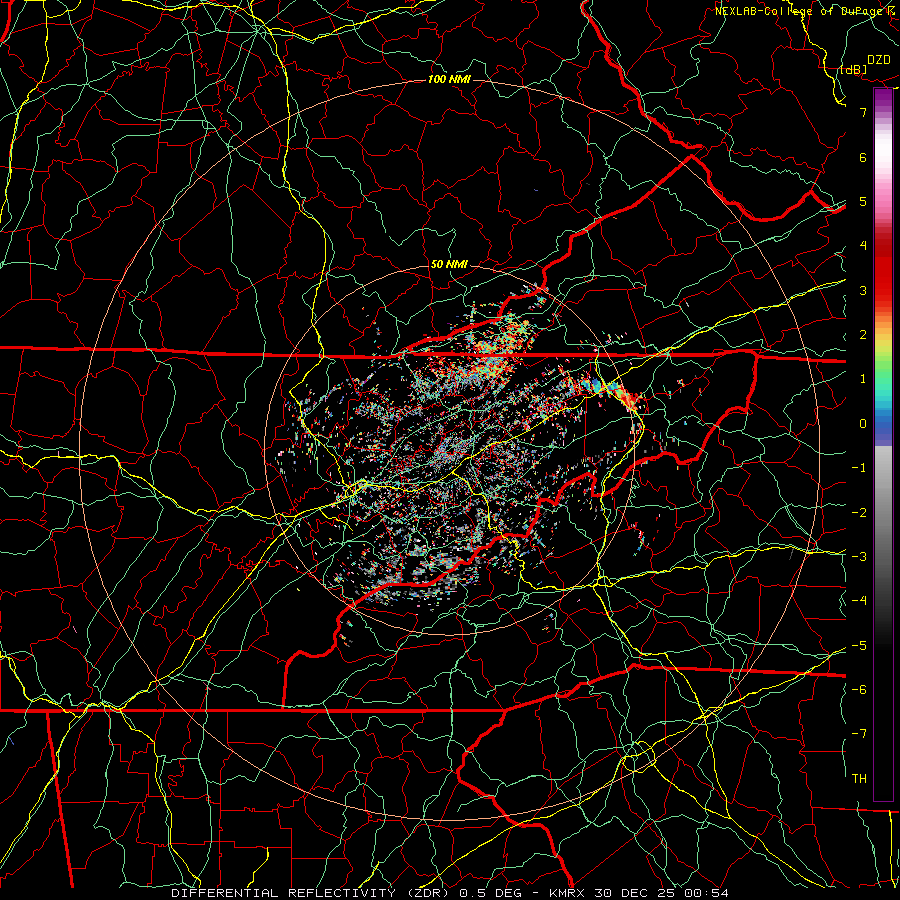This screenshot has width=900, height=900.
Task: Click the [dB] unit label
Action: coord(854,69)
